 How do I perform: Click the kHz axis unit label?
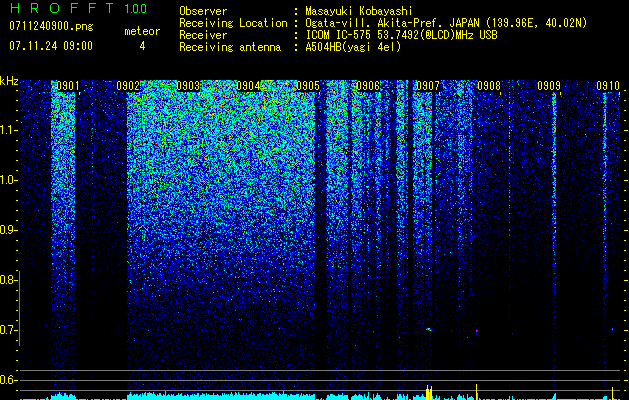click(9, 81)
